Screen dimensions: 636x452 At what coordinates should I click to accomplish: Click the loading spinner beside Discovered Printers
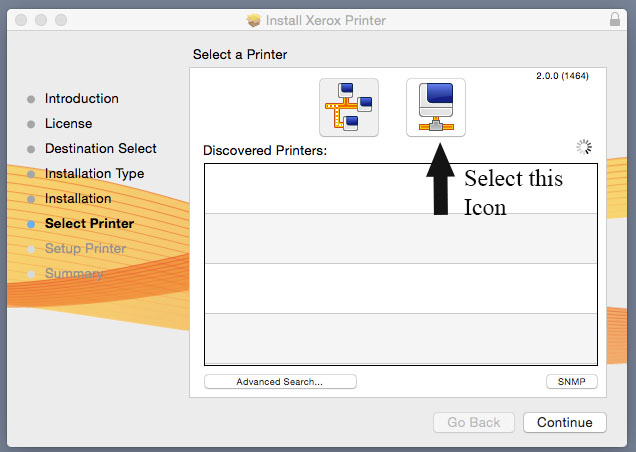coord(584,147)
